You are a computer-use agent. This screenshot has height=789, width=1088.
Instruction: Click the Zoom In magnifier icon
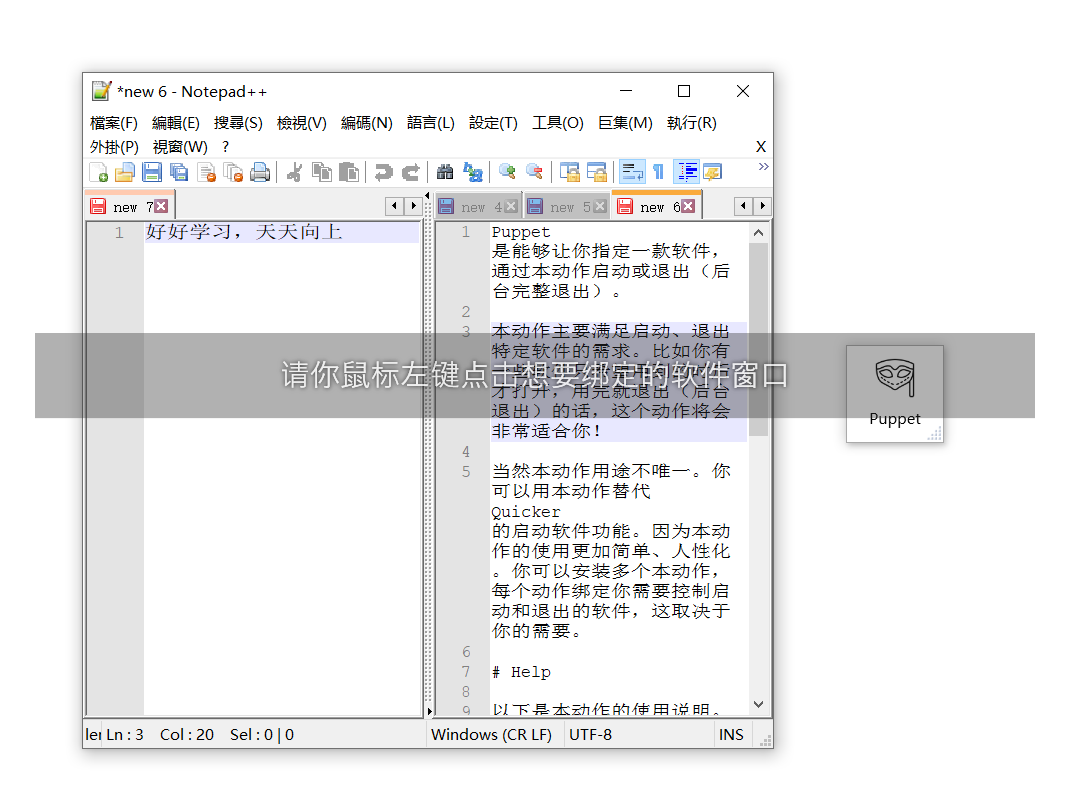507,172
